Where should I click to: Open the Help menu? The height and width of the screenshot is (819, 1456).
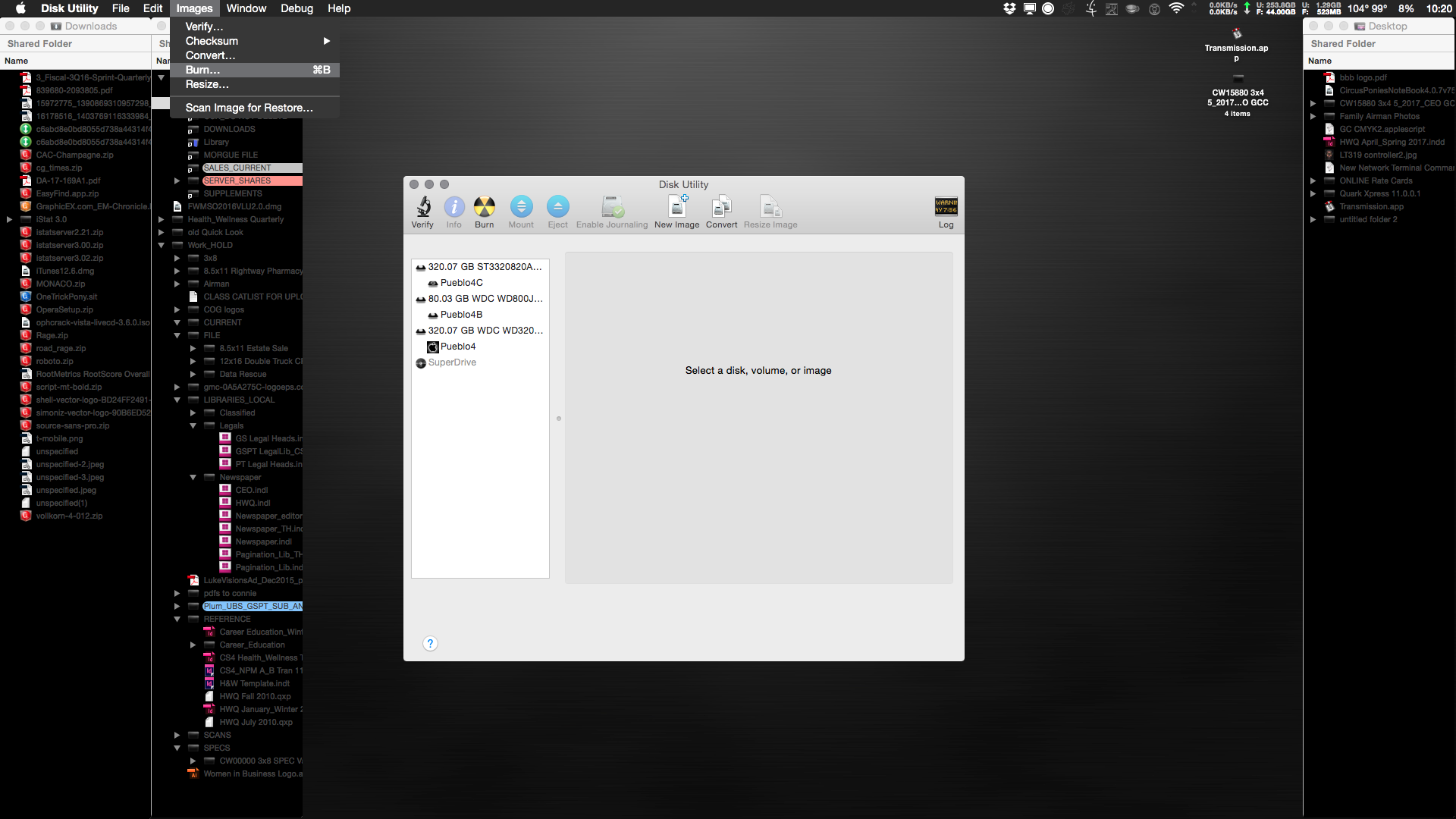tap(339, 8)
